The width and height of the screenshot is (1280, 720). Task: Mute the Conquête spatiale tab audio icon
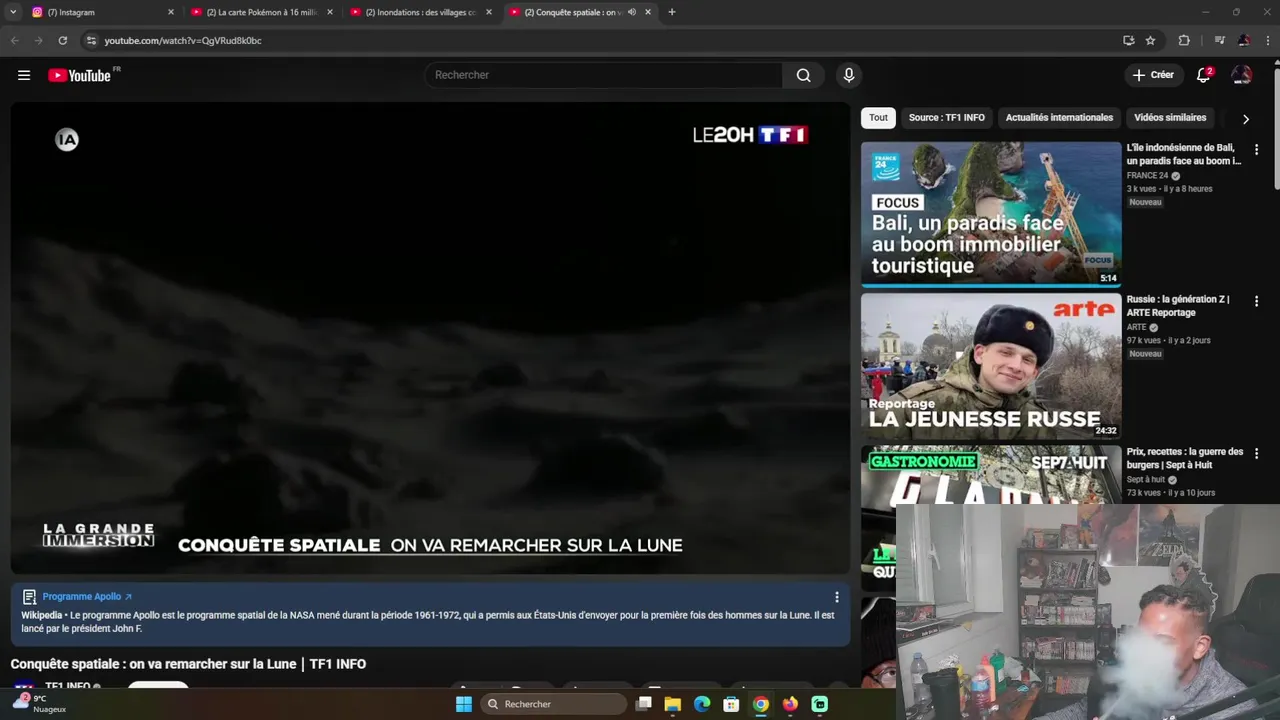(x=632, y=12)
